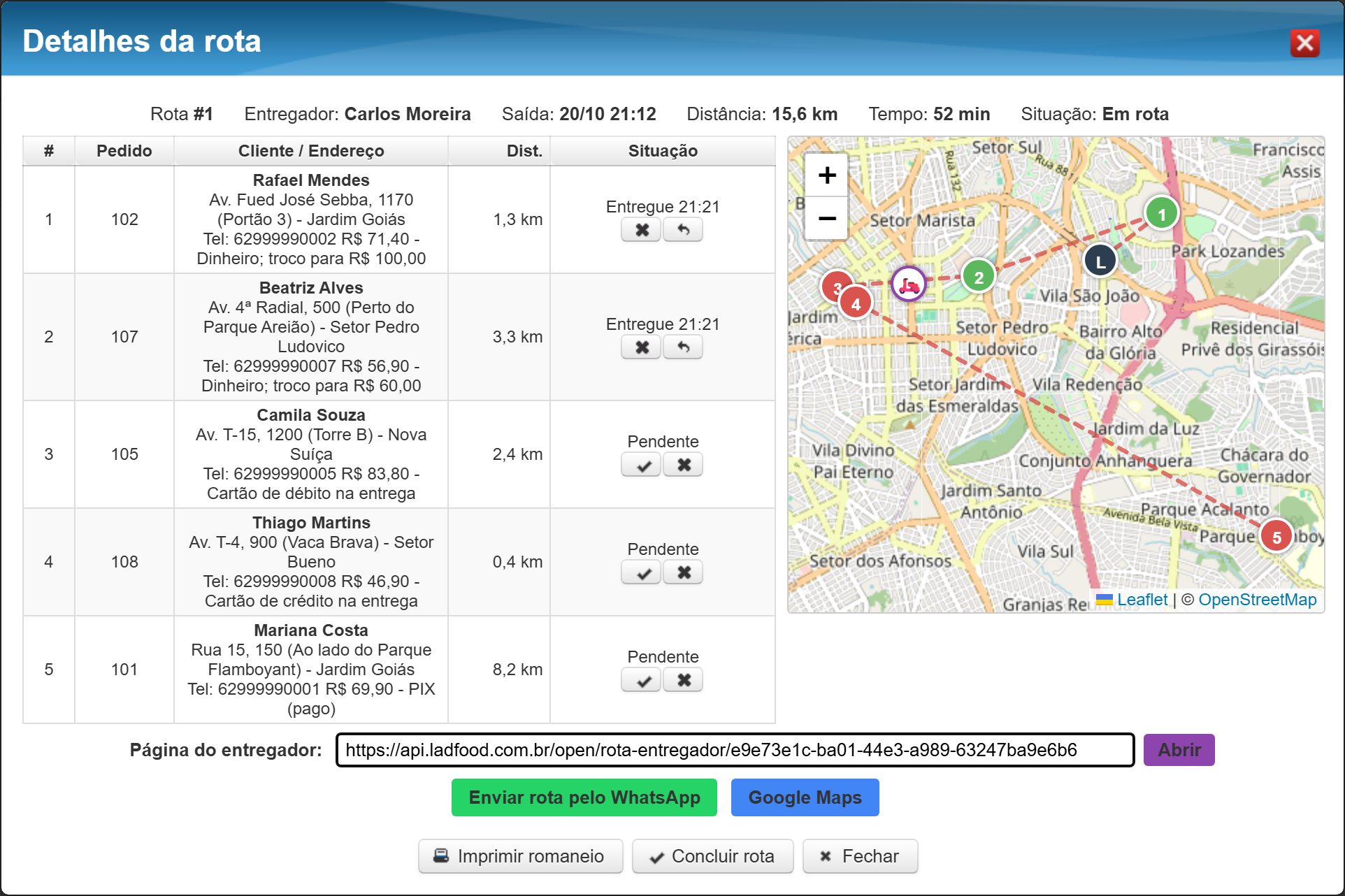Zoom out on the route map
The image size is (1345, 896).
coord(827,218)
